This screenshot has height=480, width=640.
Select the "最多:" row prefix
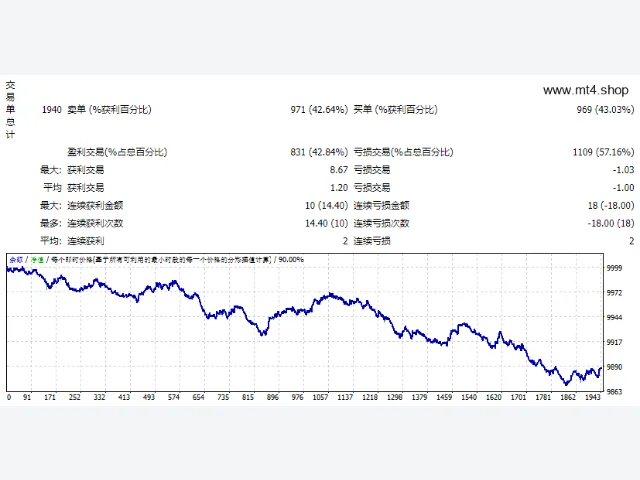(51, 223)
